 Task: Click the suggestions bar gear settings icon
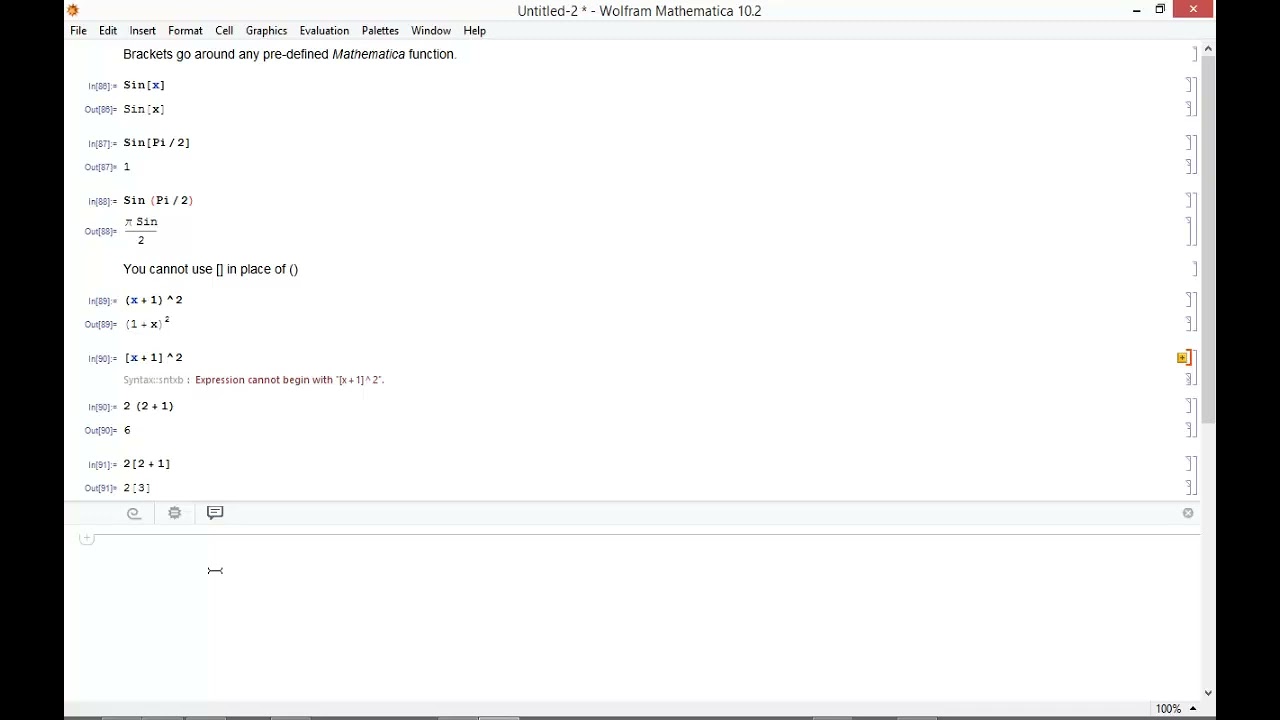pyautogui.click(x=174, y=513)
